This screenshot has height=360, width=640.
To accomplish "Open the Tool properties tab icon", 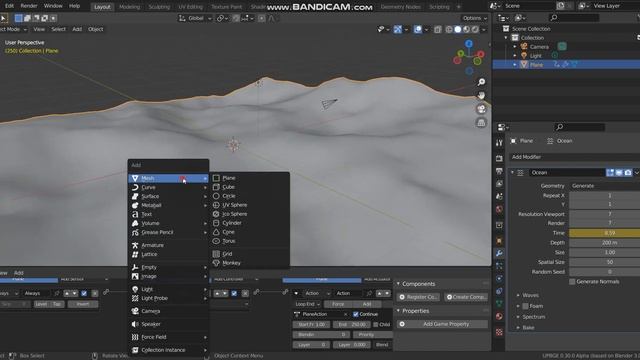I will [x=499, y=143].
